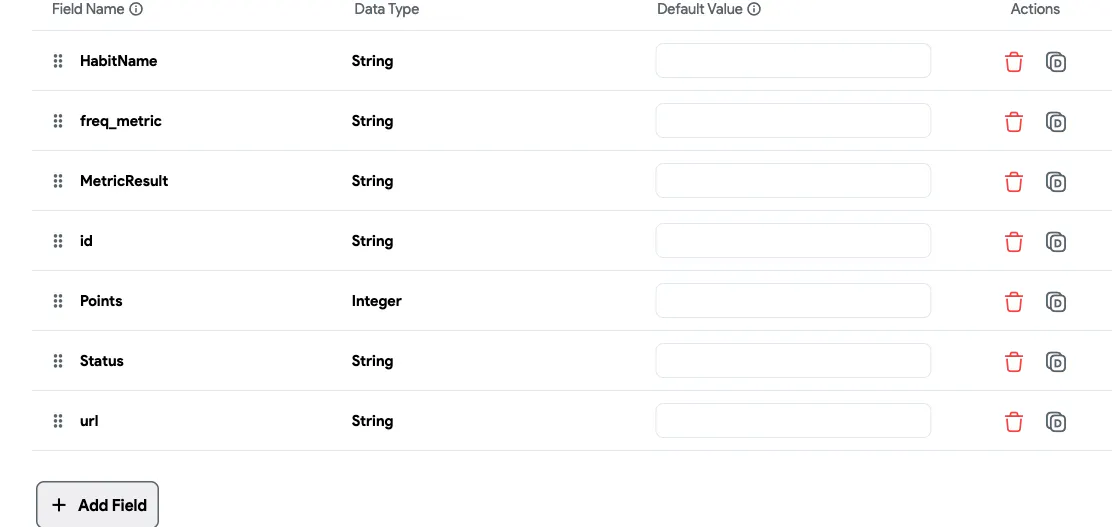The image size is (1112, 527).
Task: Duplicate the HabitName field
Action: pos(1056,62)
